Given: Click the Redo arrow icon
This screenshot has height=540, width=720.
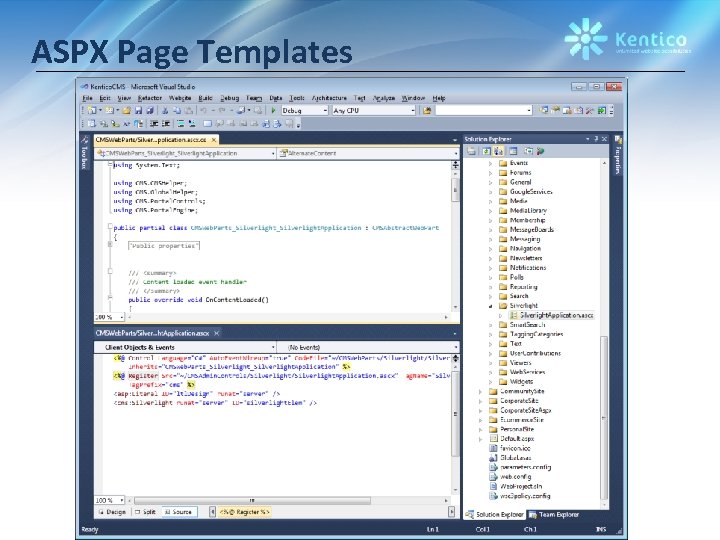Looking at the screenshot, I should [x=222, y=111].
